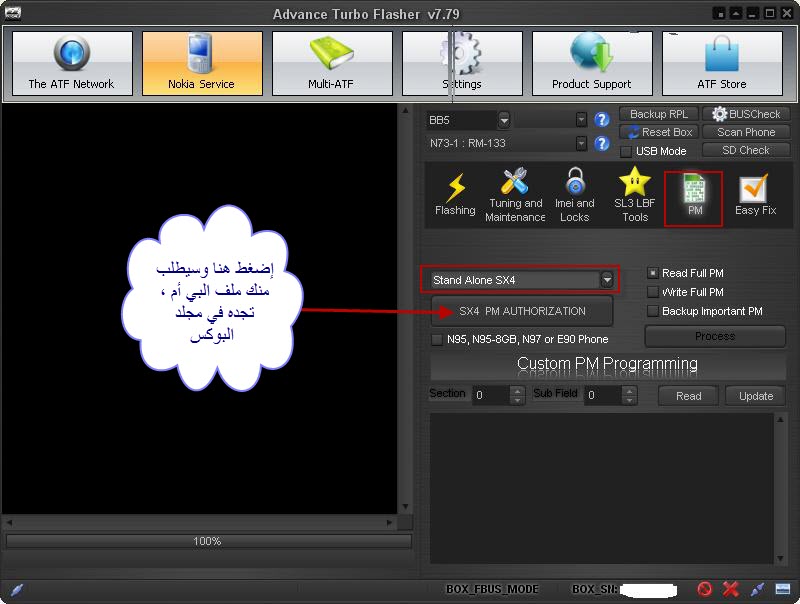Image resolution: width=800 pixels, height=604 pixels.
Task: Check N95, N95-8GB, N97 or E90 Phone
Action: coord(437,339)
